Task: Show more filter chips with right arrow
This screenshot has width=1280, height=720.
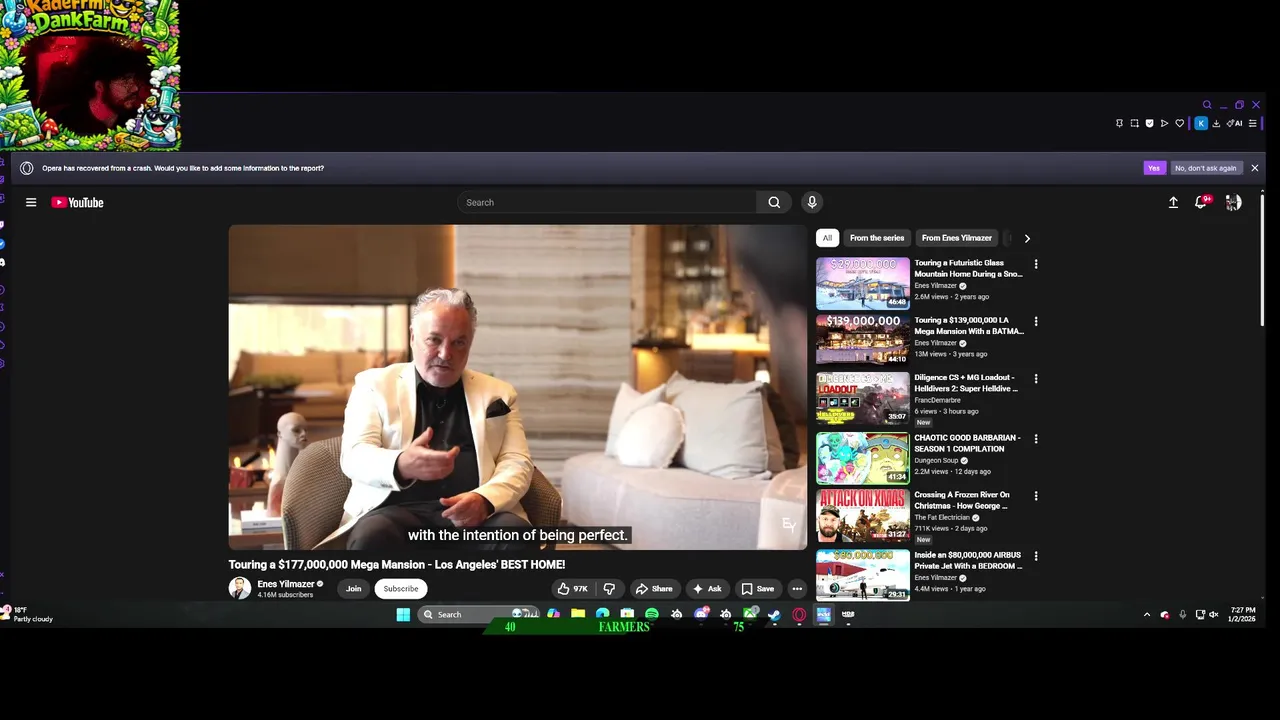Action: tap(1027, 238)
